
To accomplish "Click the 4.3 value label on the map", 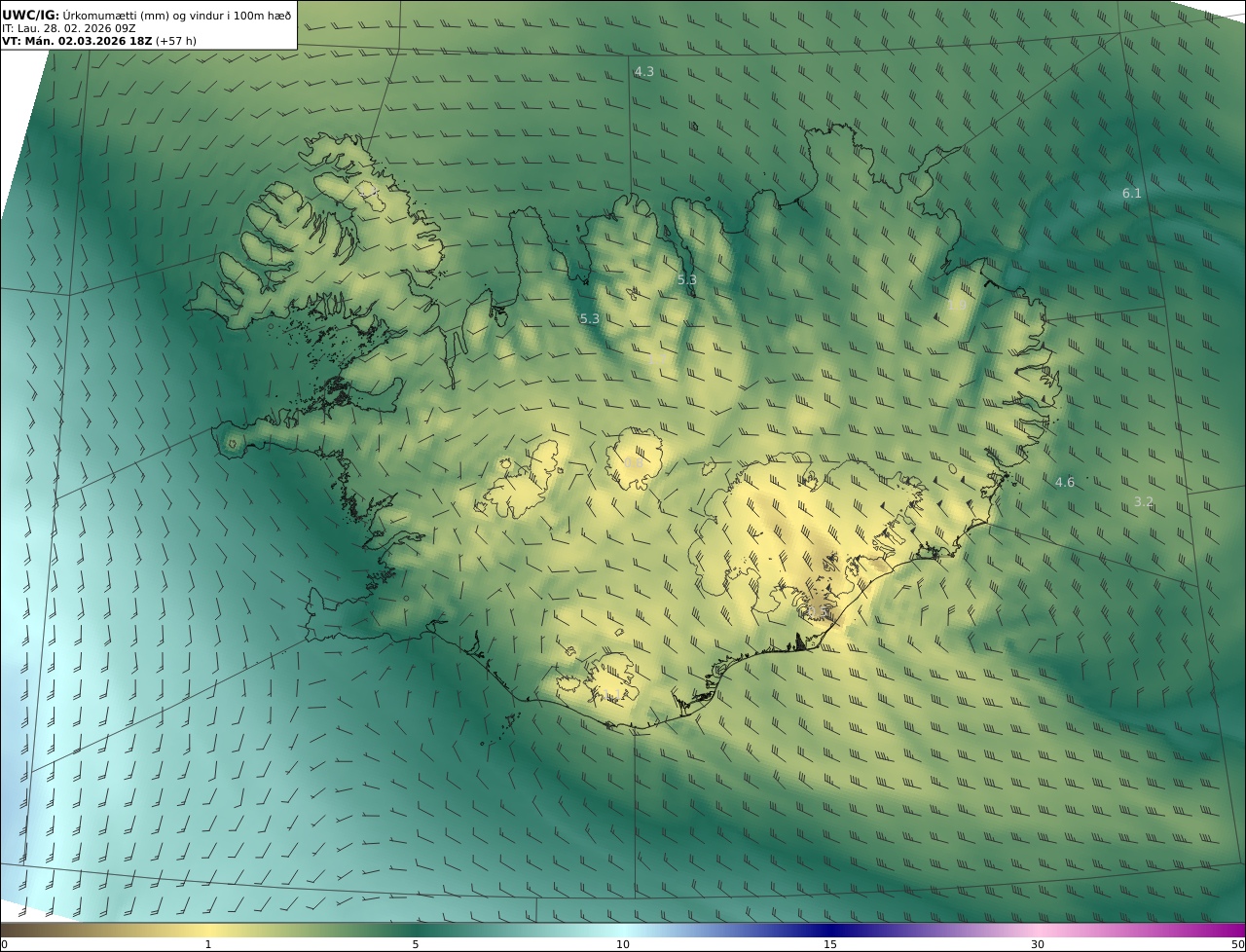I will pyautogui.click(x=644, y=72).
